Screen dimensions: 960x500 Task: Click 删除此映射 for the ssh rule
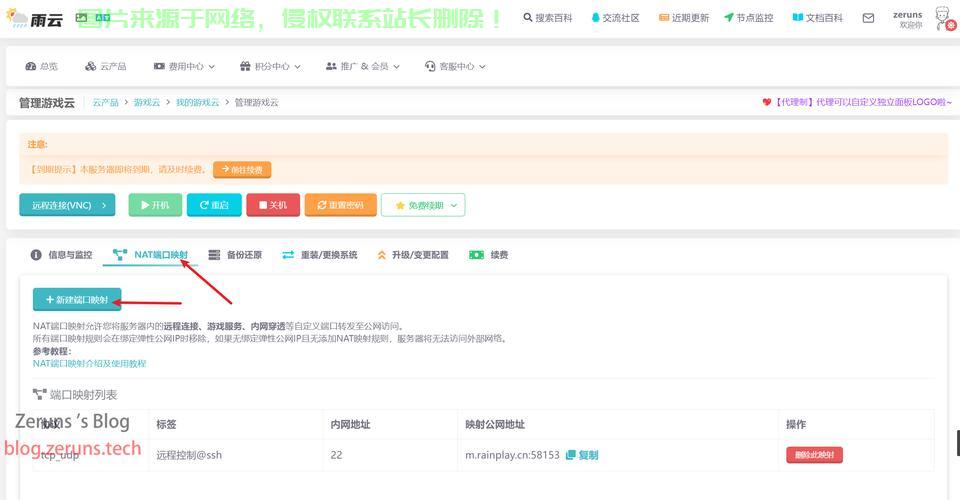pos(814,455)
